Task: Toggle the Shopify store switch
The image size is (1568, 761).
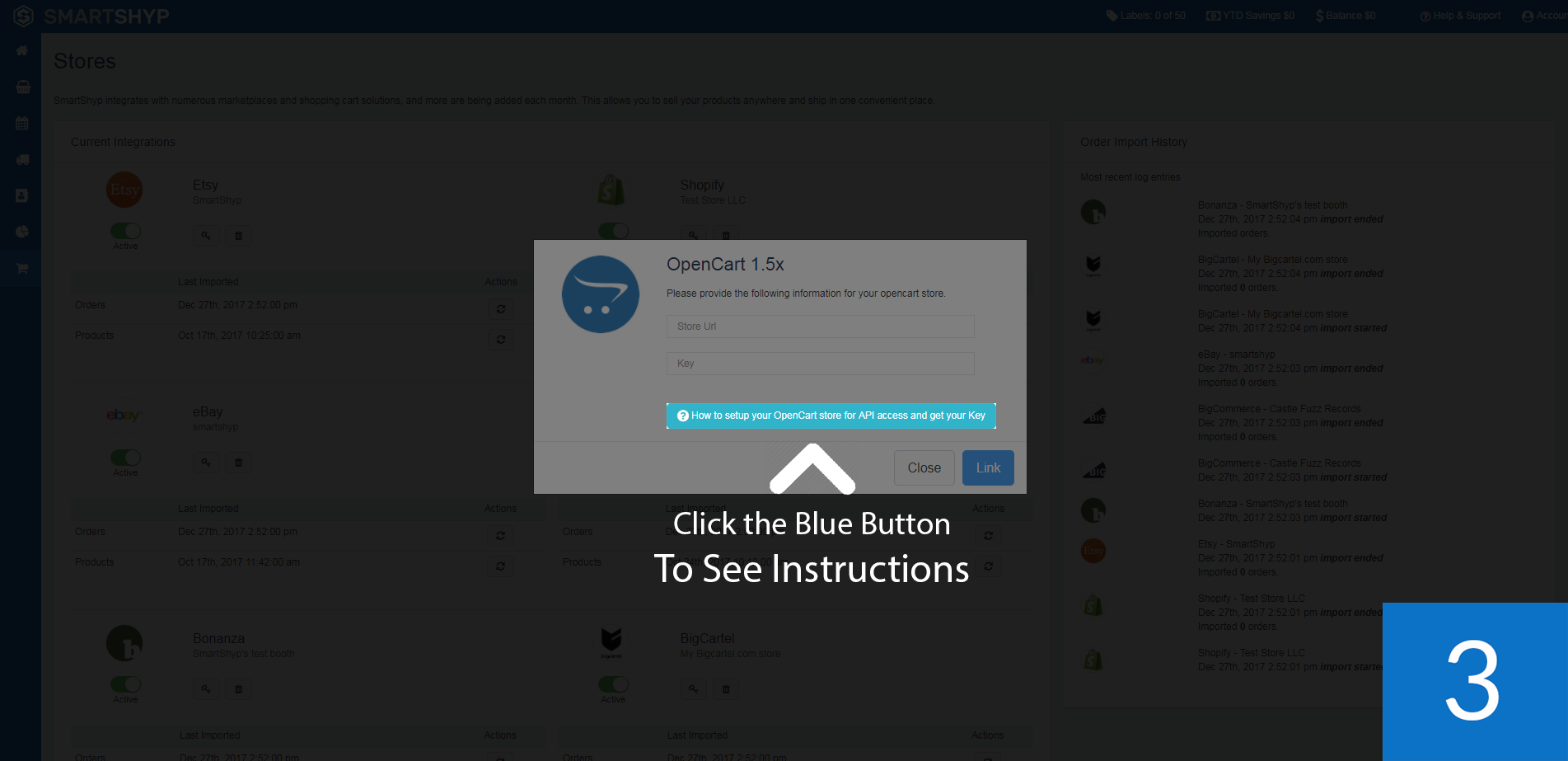Action: pos(613,231)
